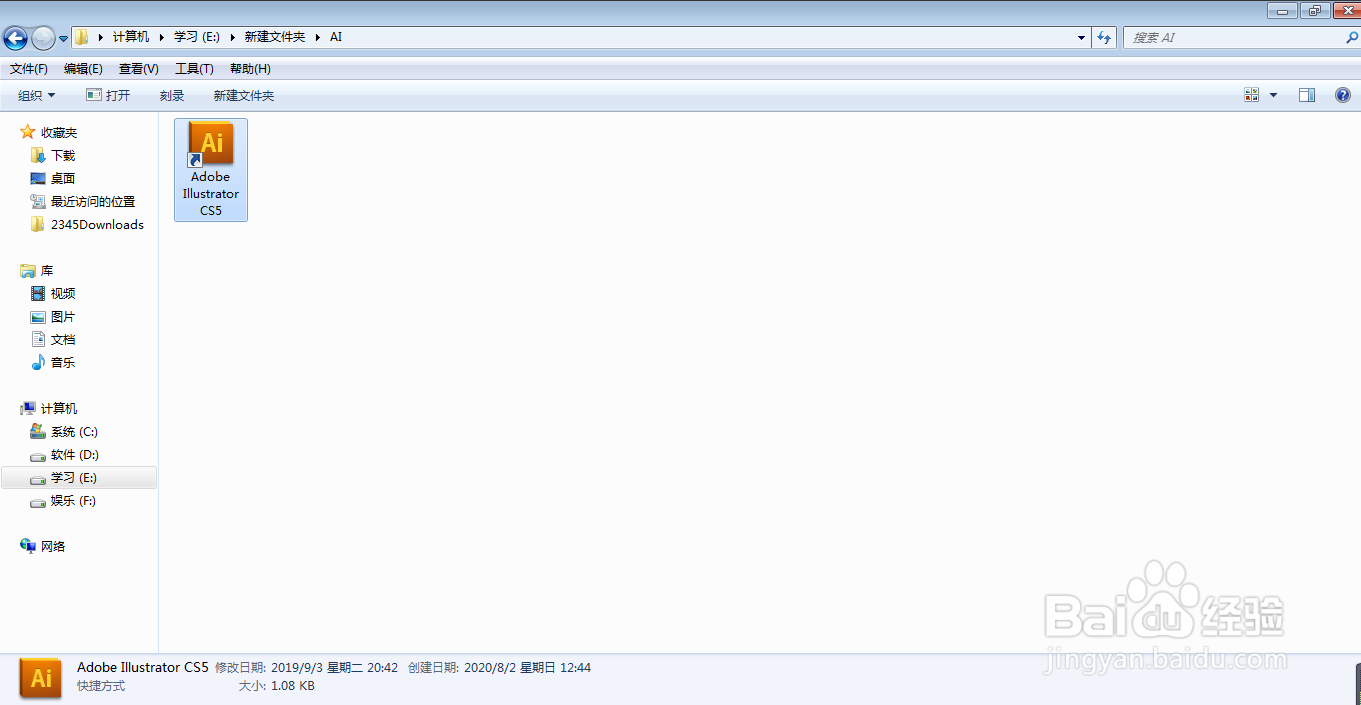Click 计算机 in the address breadcrumb
Screen dimensions: 1361x705
coord(131,37)
